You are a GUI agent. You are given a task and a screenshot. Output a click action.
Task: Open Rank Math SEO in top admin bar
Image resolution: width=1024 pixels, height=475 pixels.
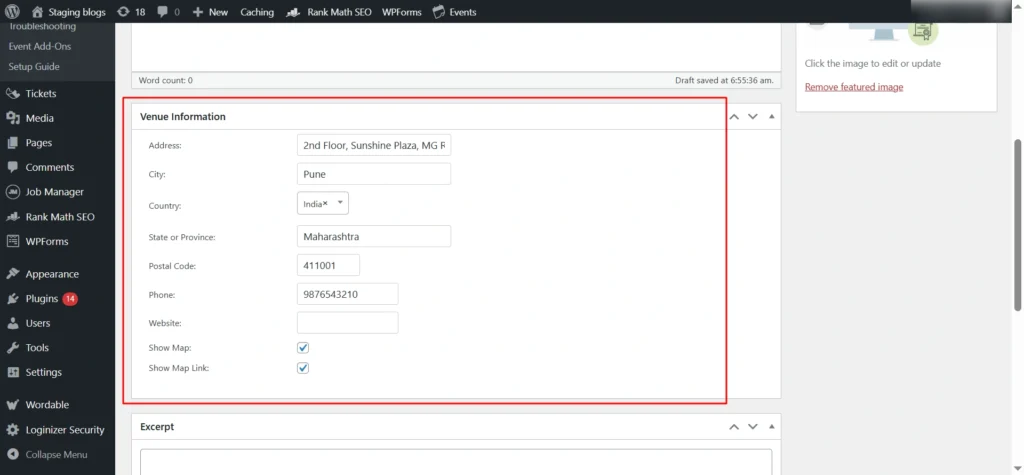pyautogui.click(x=329, y=12)
